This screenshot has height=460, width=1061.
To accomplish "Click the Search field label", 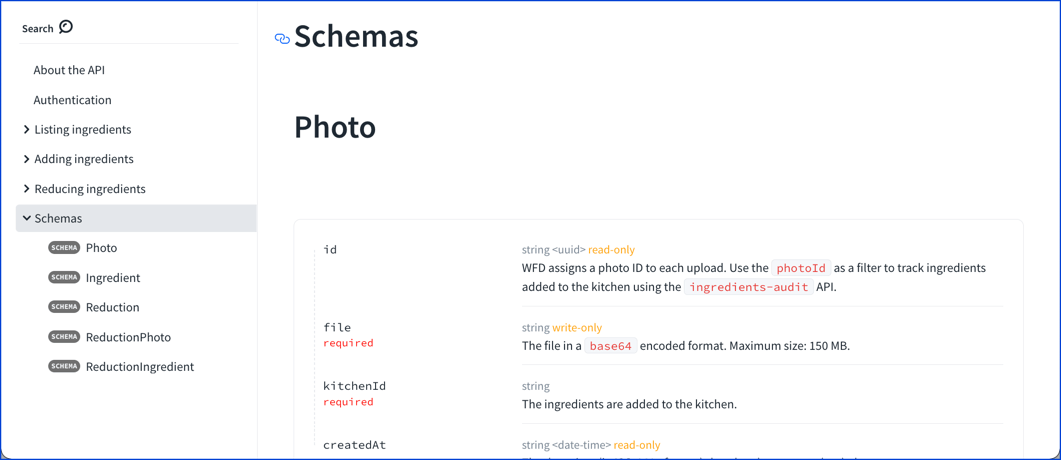I will click(38, 29).
